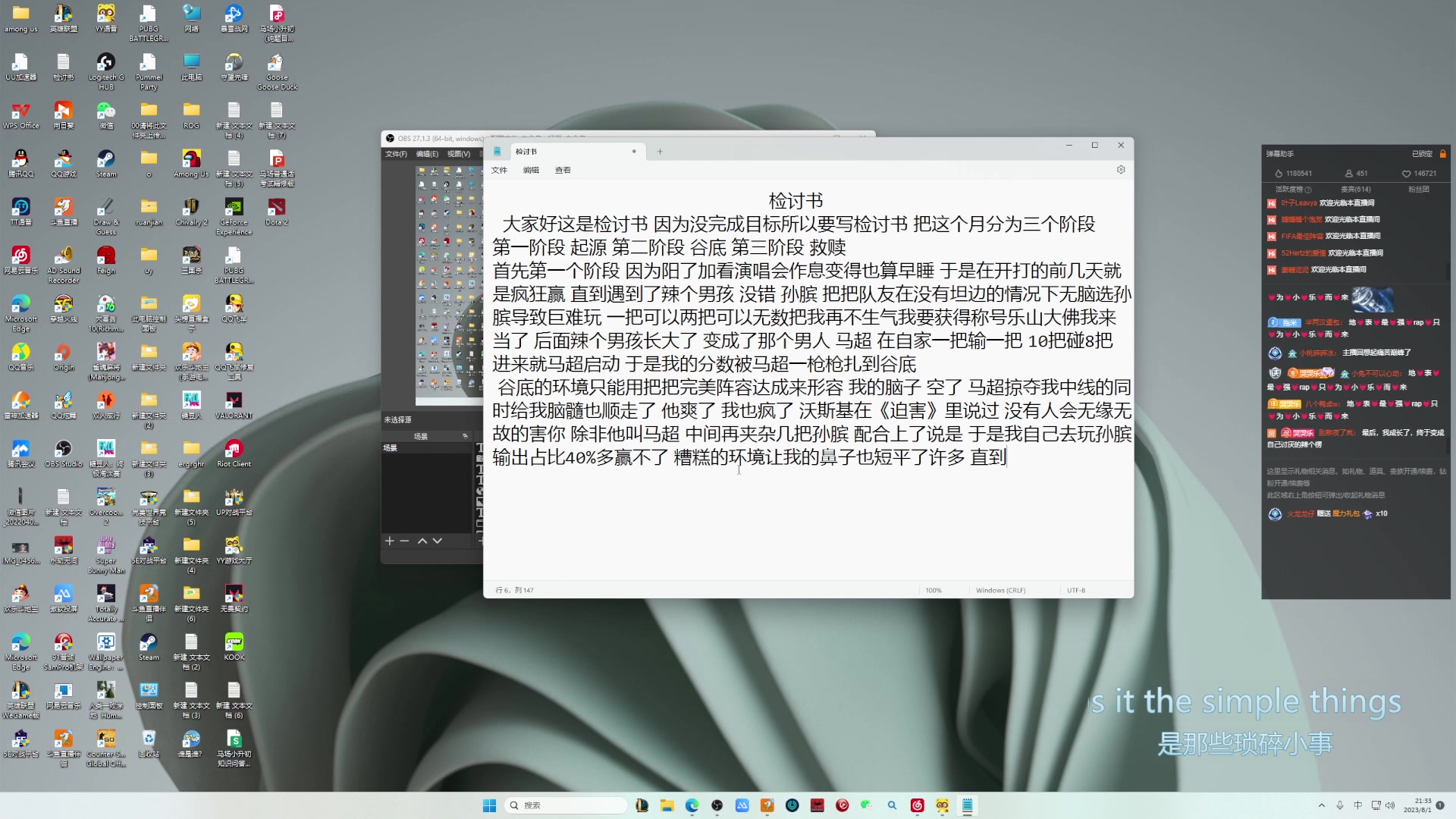Open the Dota 2 desktop shortcut
Image resolution: width=1456 pixels, height=819 pixels.
(x=276, y=212)
